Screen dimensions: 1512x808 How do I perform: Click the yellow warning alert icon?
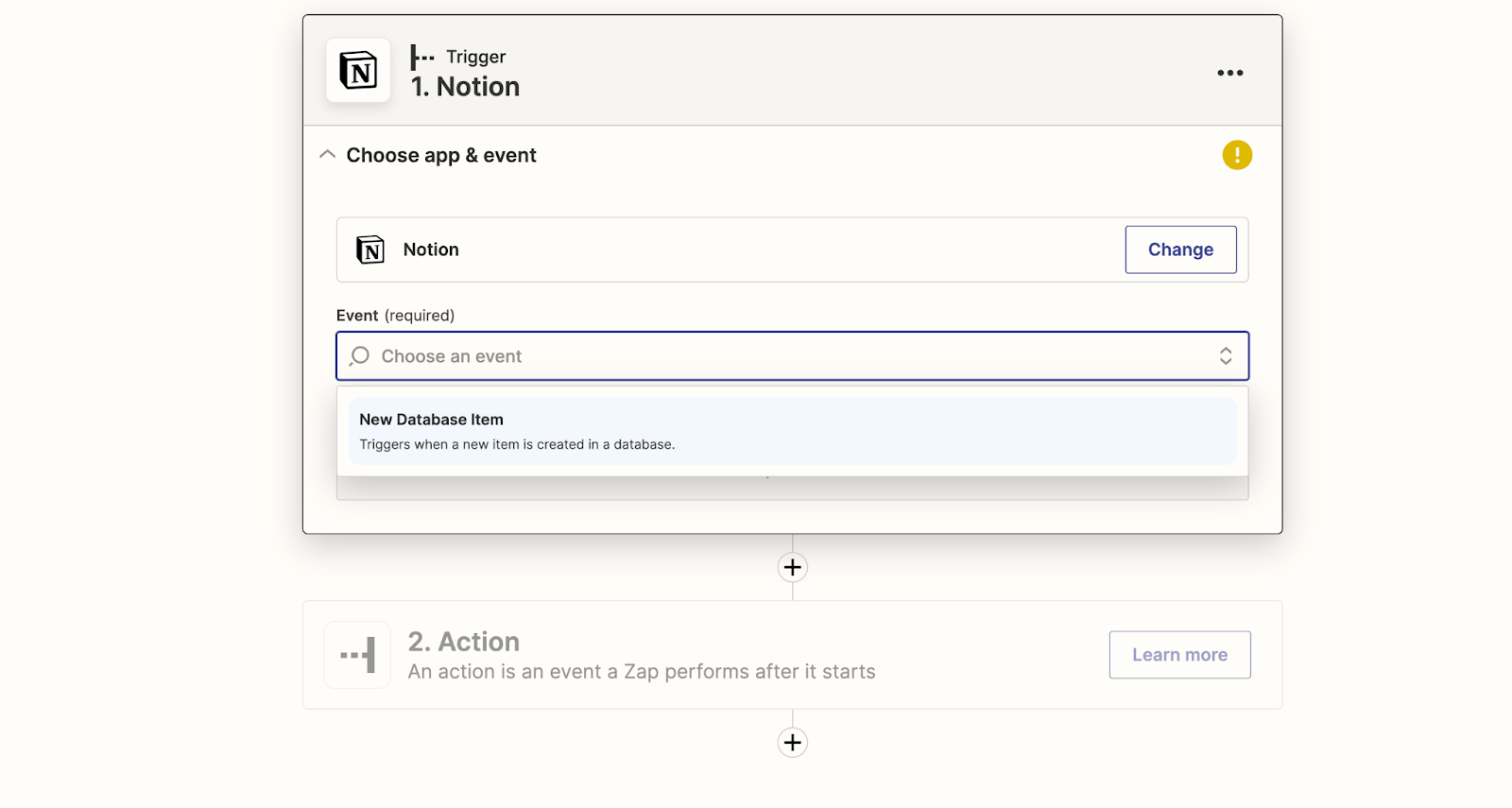pos(1236,155)
